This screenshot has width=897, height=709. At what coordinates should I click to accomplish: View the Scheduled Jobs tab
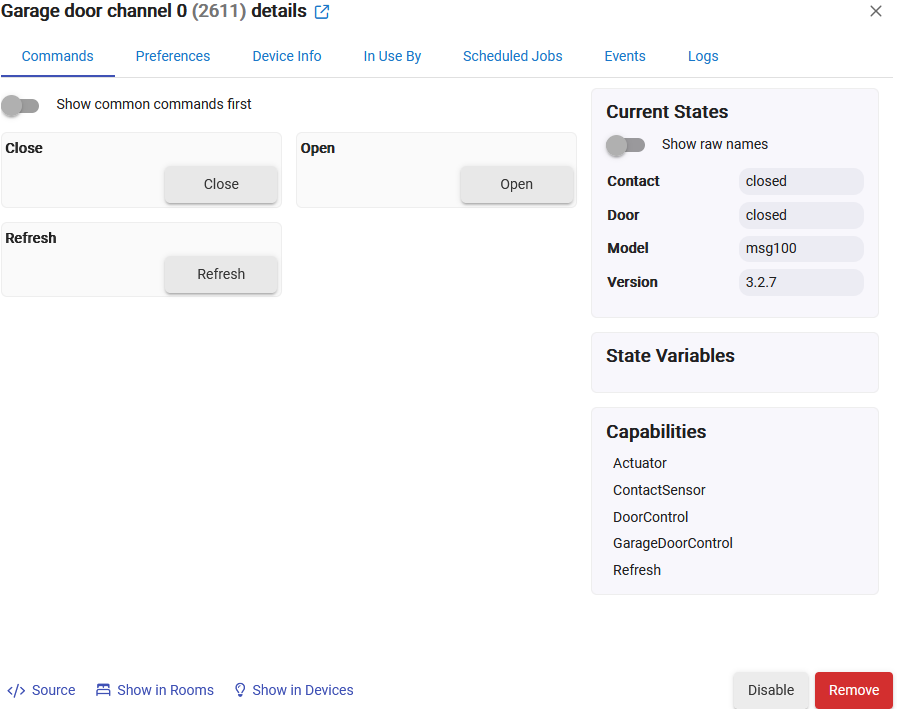(x=513, y=56)
